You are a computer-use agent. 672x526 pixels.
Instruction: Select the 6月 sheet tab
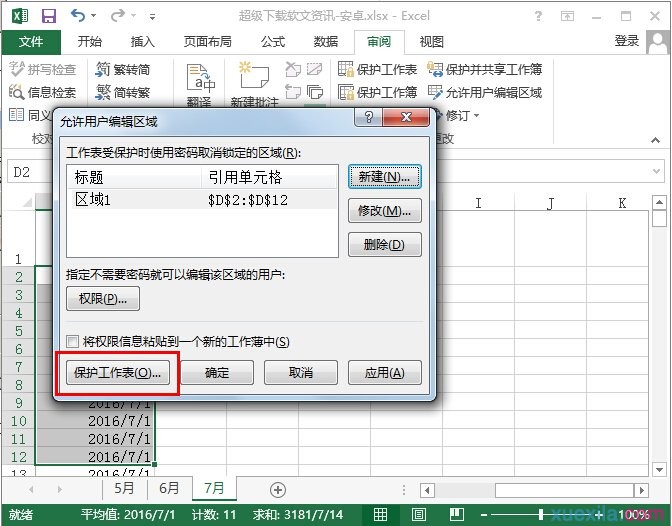click(169, 488)
